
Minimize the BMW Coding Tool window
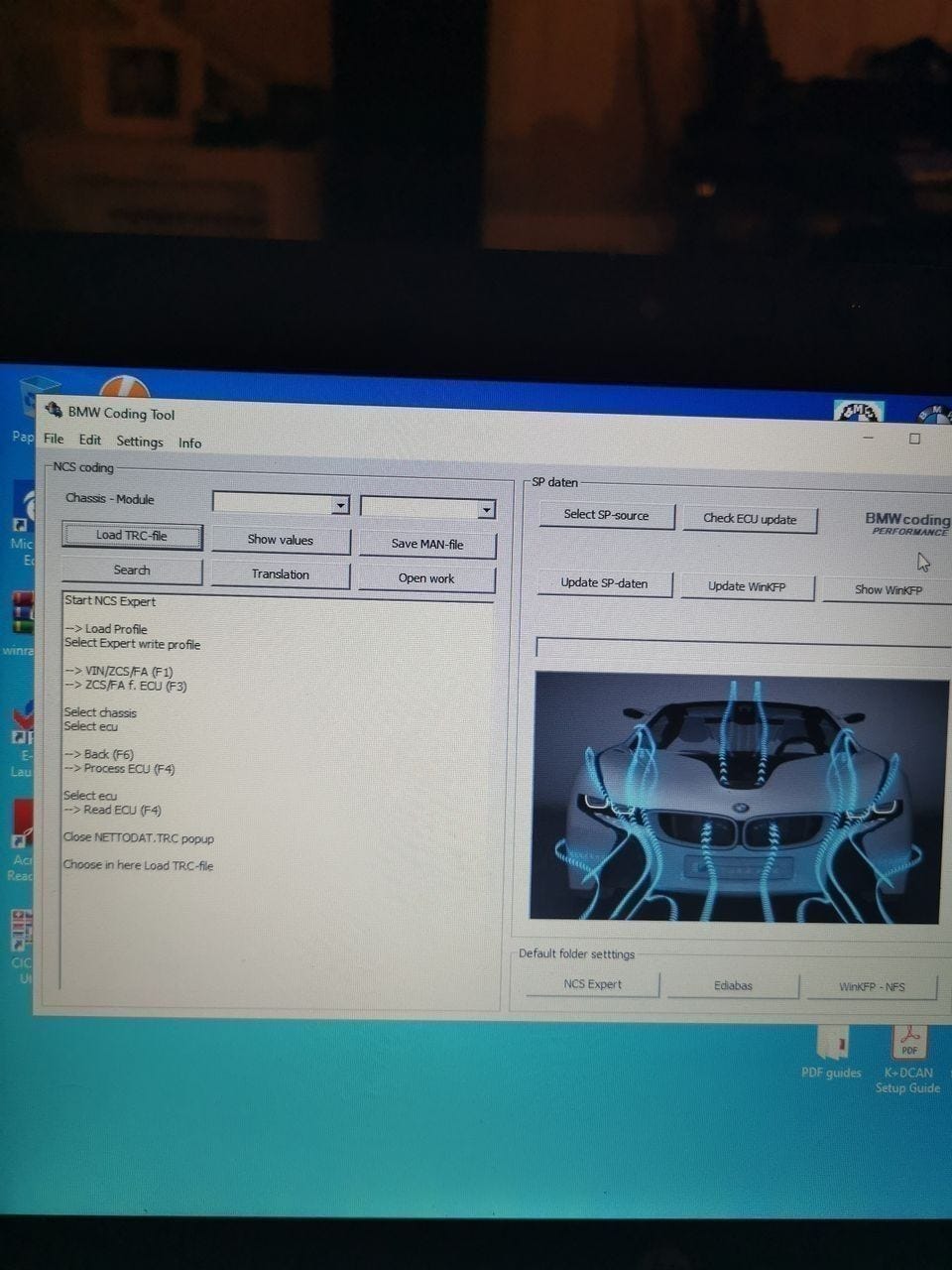(x=870, y=438)
